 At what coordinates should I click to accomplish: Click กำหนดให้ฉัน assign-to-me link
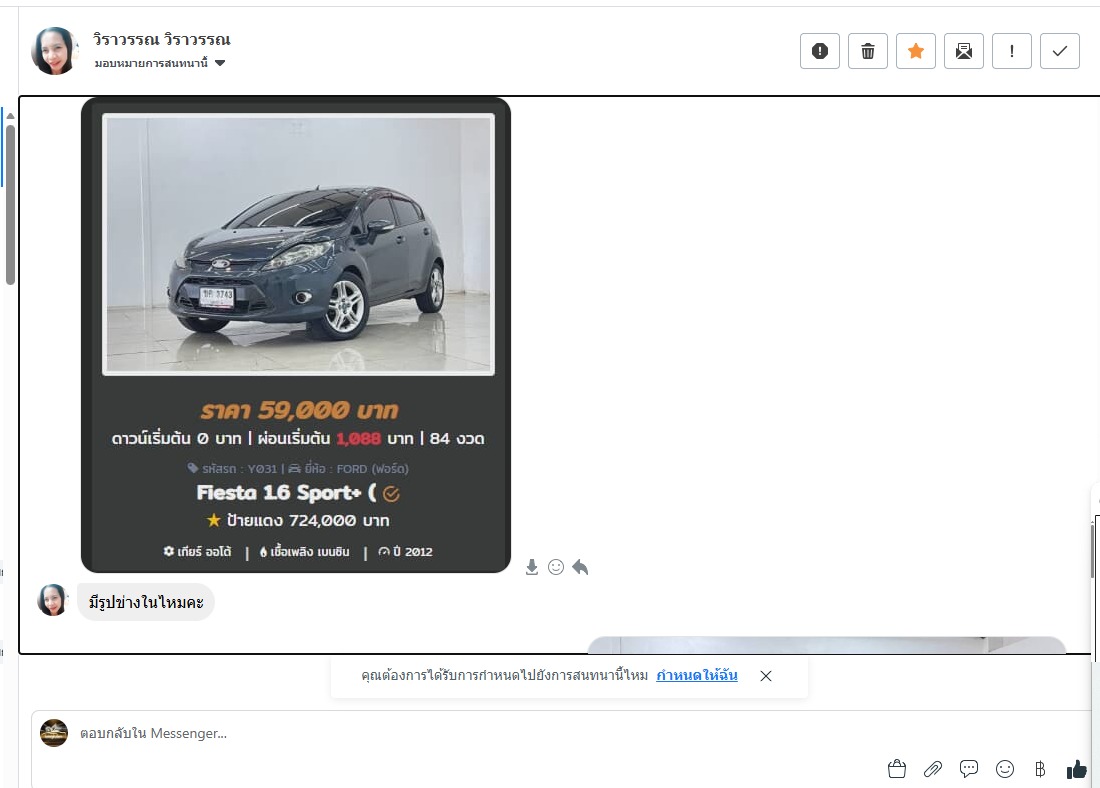tap(697, 675)
